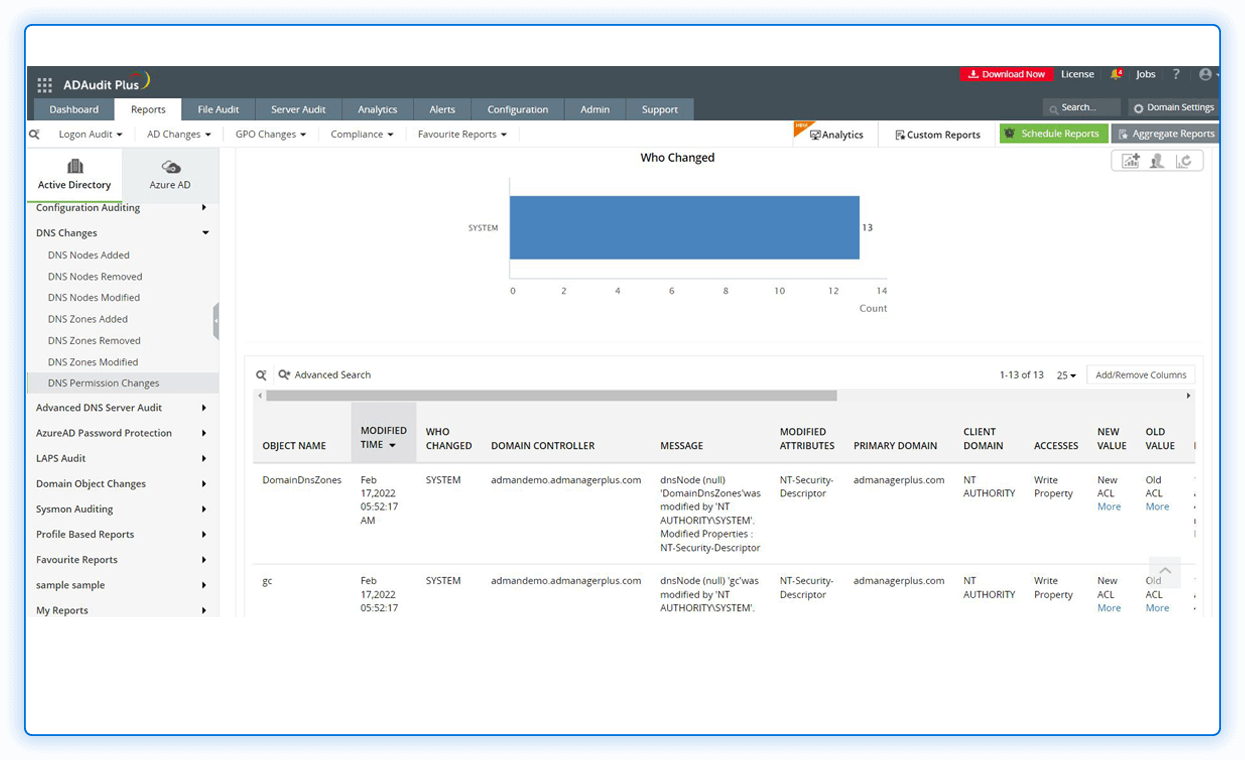The width and height of the screenshot is (1245, 760).
Task: Switch to the Configuration tab
Action: point(517,109)
